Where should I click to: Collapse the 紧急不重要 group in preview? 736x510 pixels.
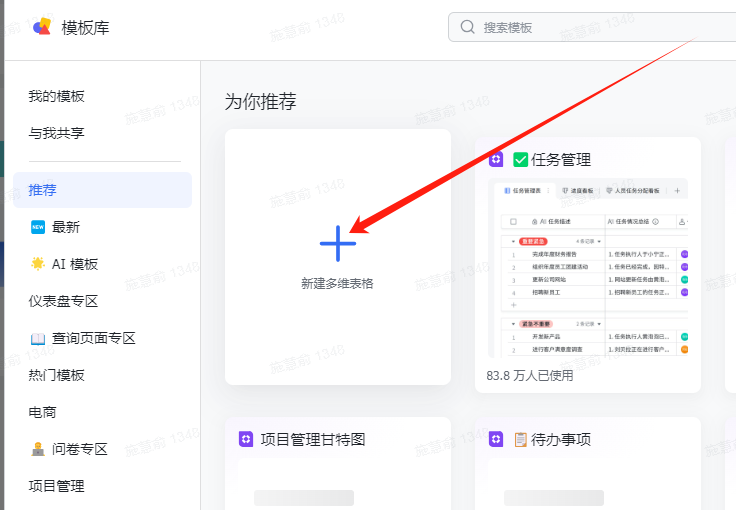514,324
